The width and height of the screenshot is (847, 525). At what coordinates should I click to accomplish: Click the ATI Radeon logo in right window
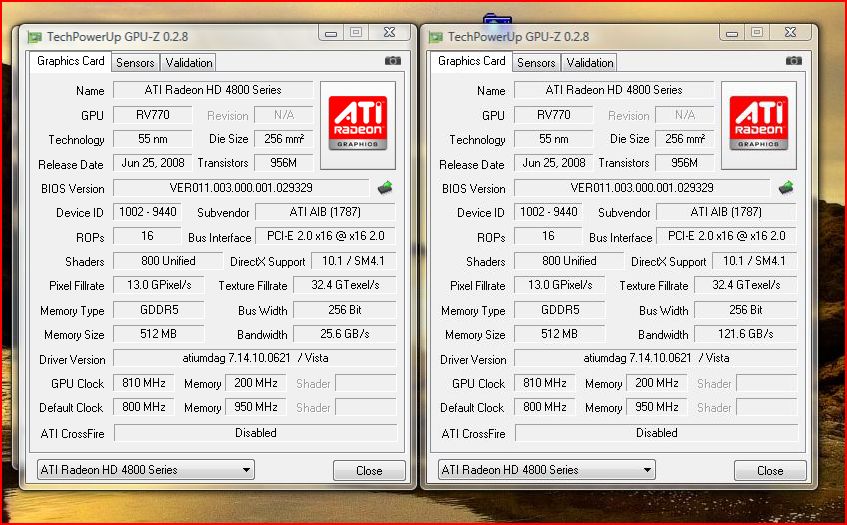[758, 123]
